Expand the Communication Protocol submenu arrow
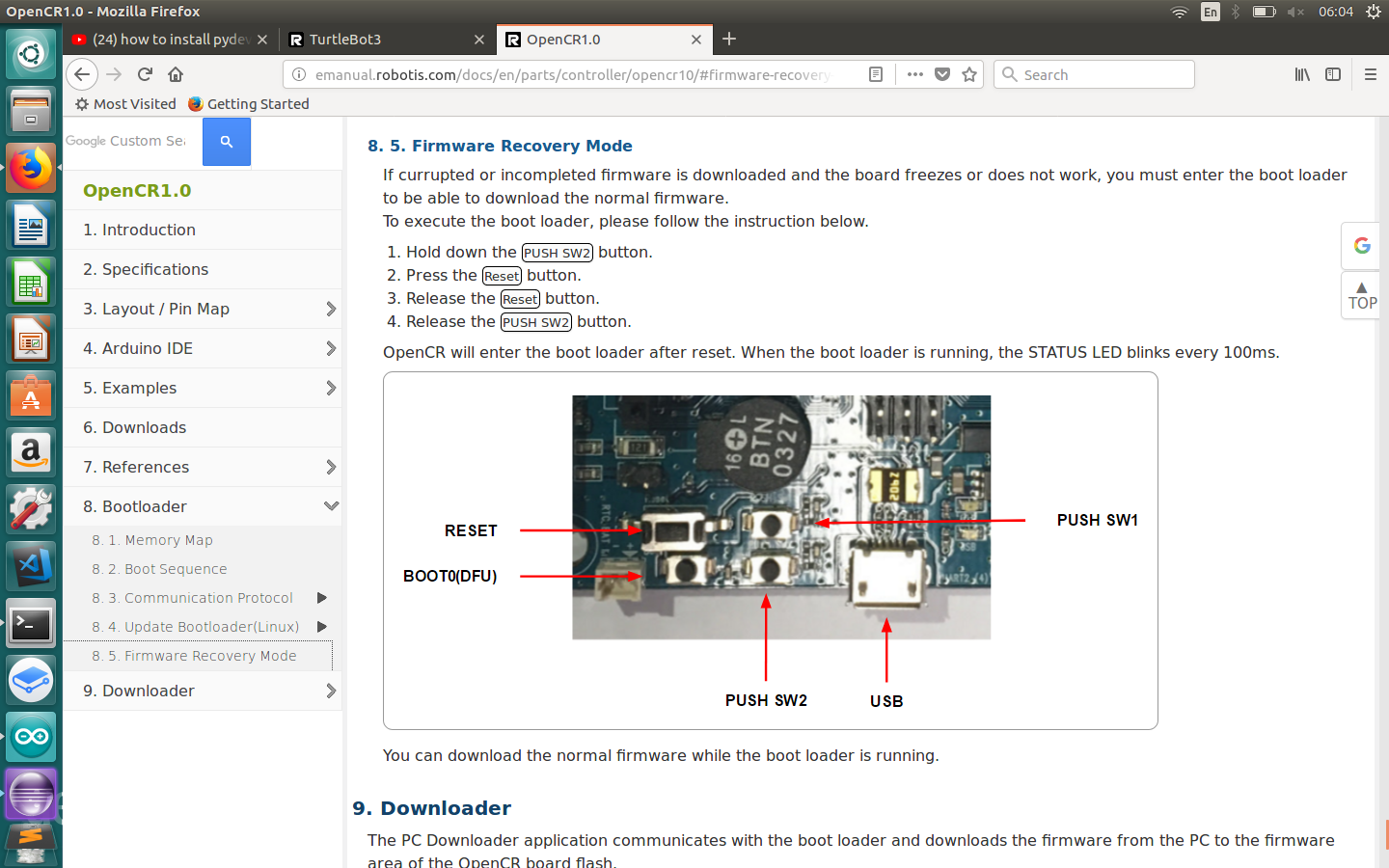1389x868 pixels. [x=322, y=598]
